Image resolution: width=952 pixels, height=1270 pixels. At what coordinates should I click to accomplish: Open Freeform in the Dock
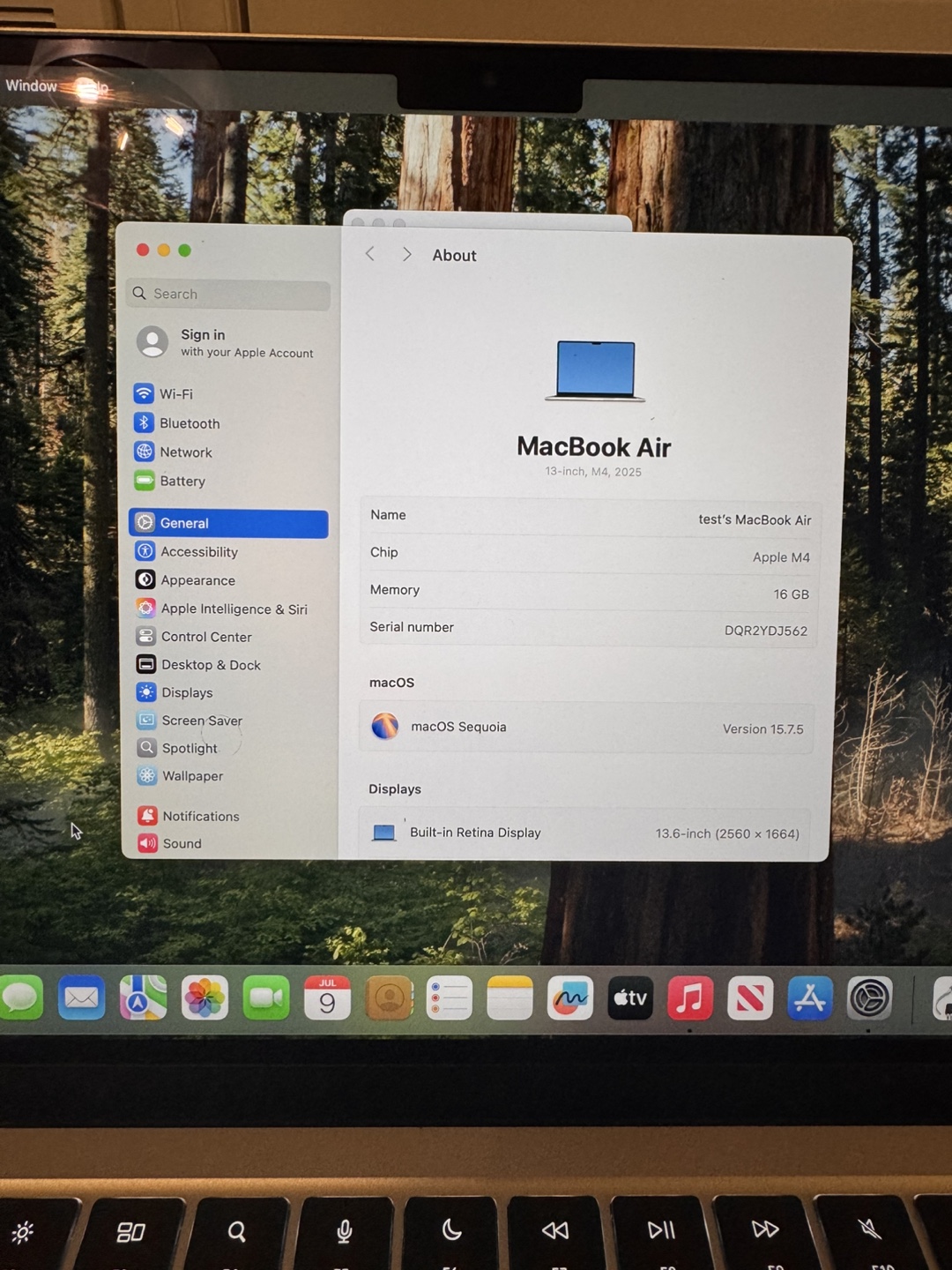570,998
